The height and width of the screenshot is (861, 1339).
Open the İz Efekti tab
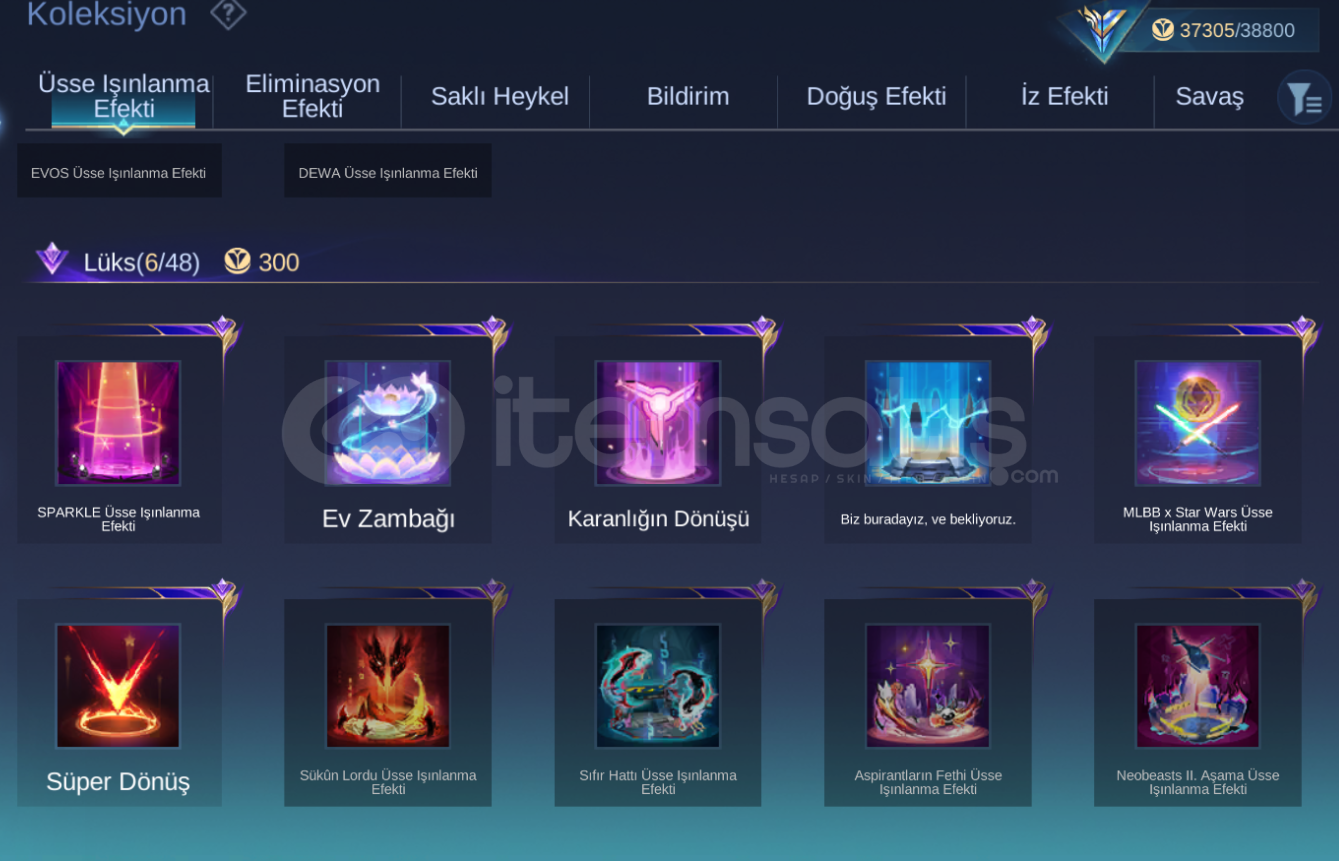1064,96
